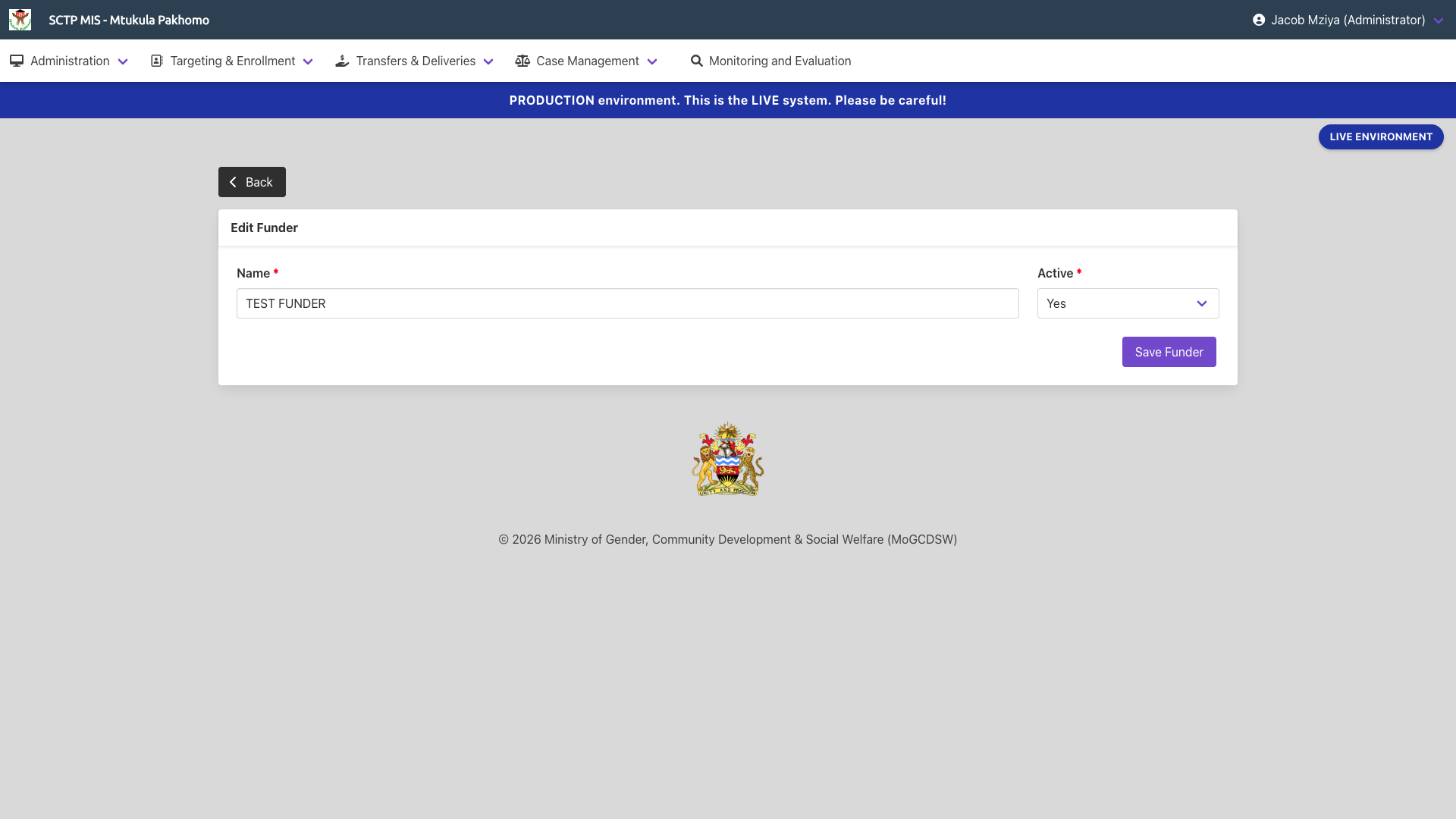Click the user account avatar icon
The width and height of the screenshot is (1456, 819).
1259,20
